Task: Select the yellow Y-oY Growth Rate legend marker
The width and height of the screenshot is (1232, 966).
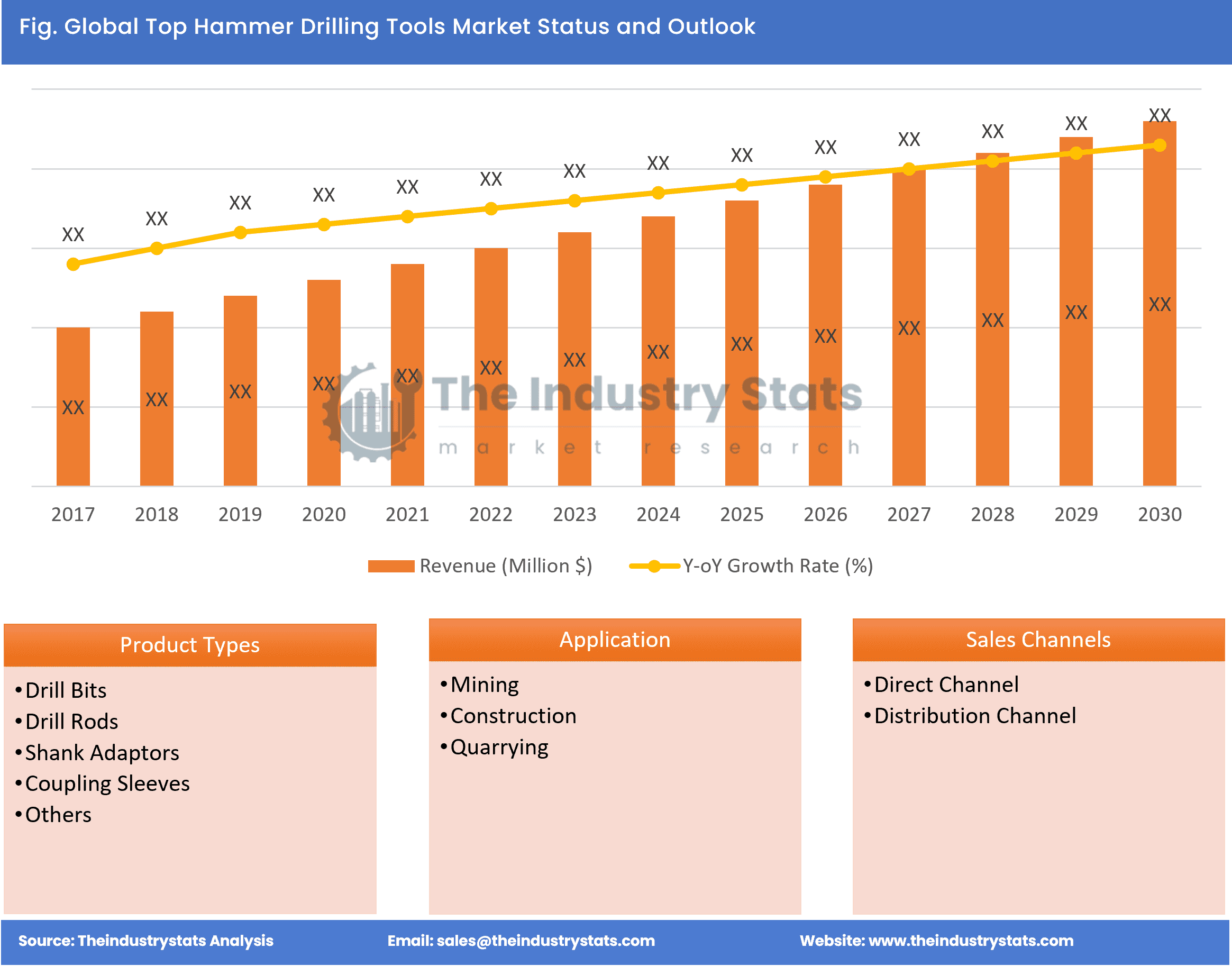Action: point(654,566)
